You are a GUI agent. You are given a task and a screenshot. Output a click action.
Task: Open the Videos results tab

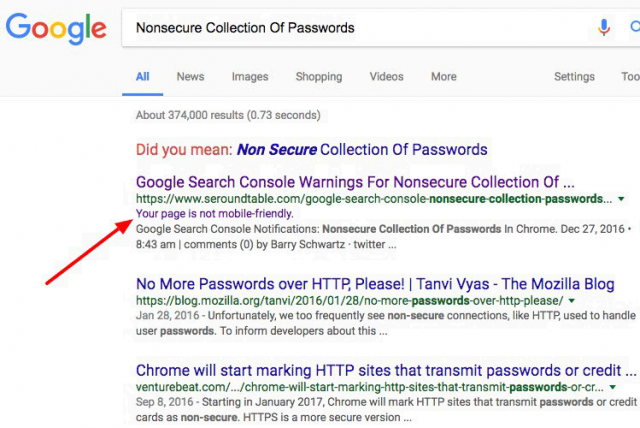point(386,77)
